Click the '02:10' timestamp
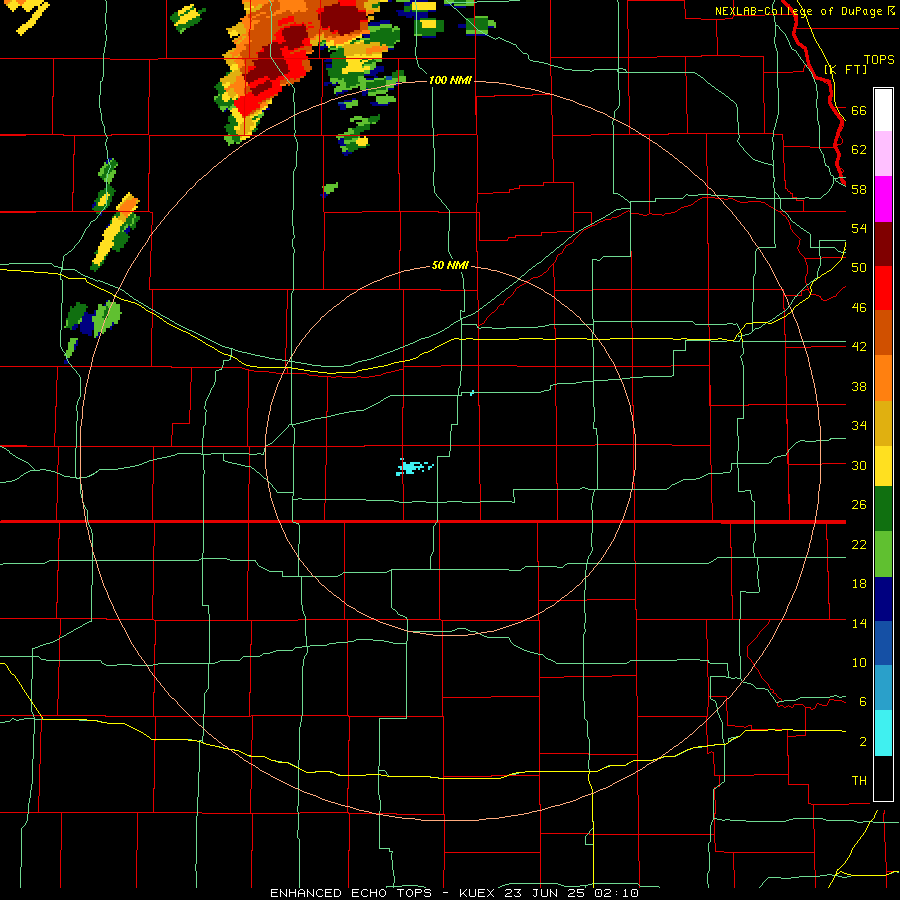 (x=616, y=893)
